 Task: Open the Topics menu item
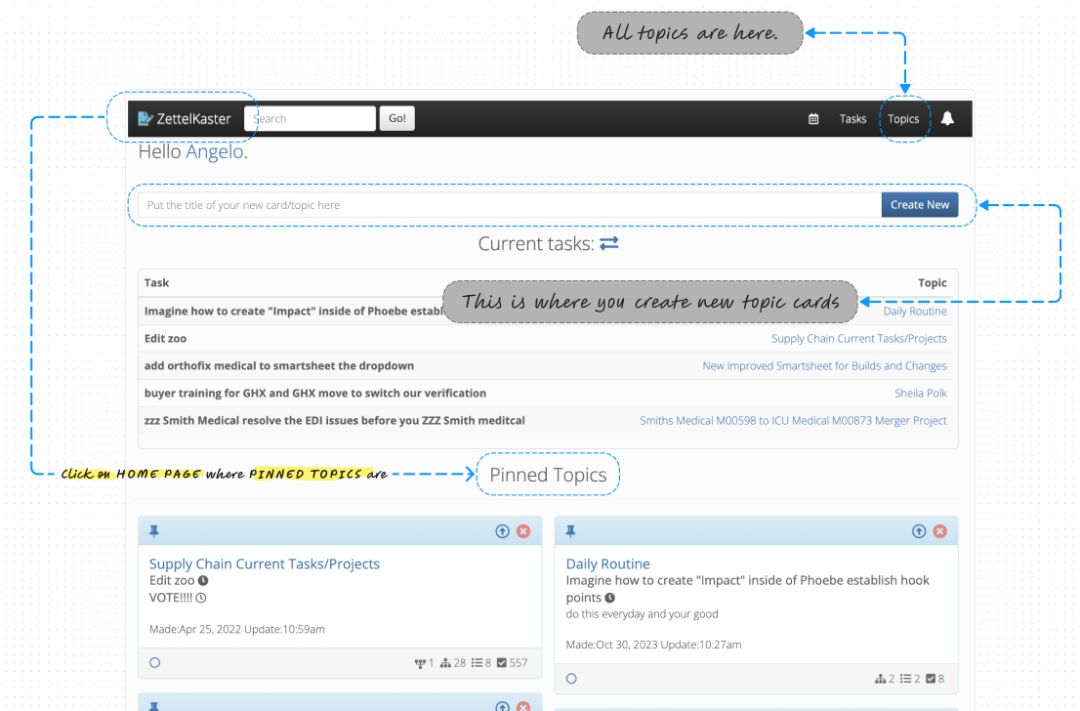[x=903, y=119]
